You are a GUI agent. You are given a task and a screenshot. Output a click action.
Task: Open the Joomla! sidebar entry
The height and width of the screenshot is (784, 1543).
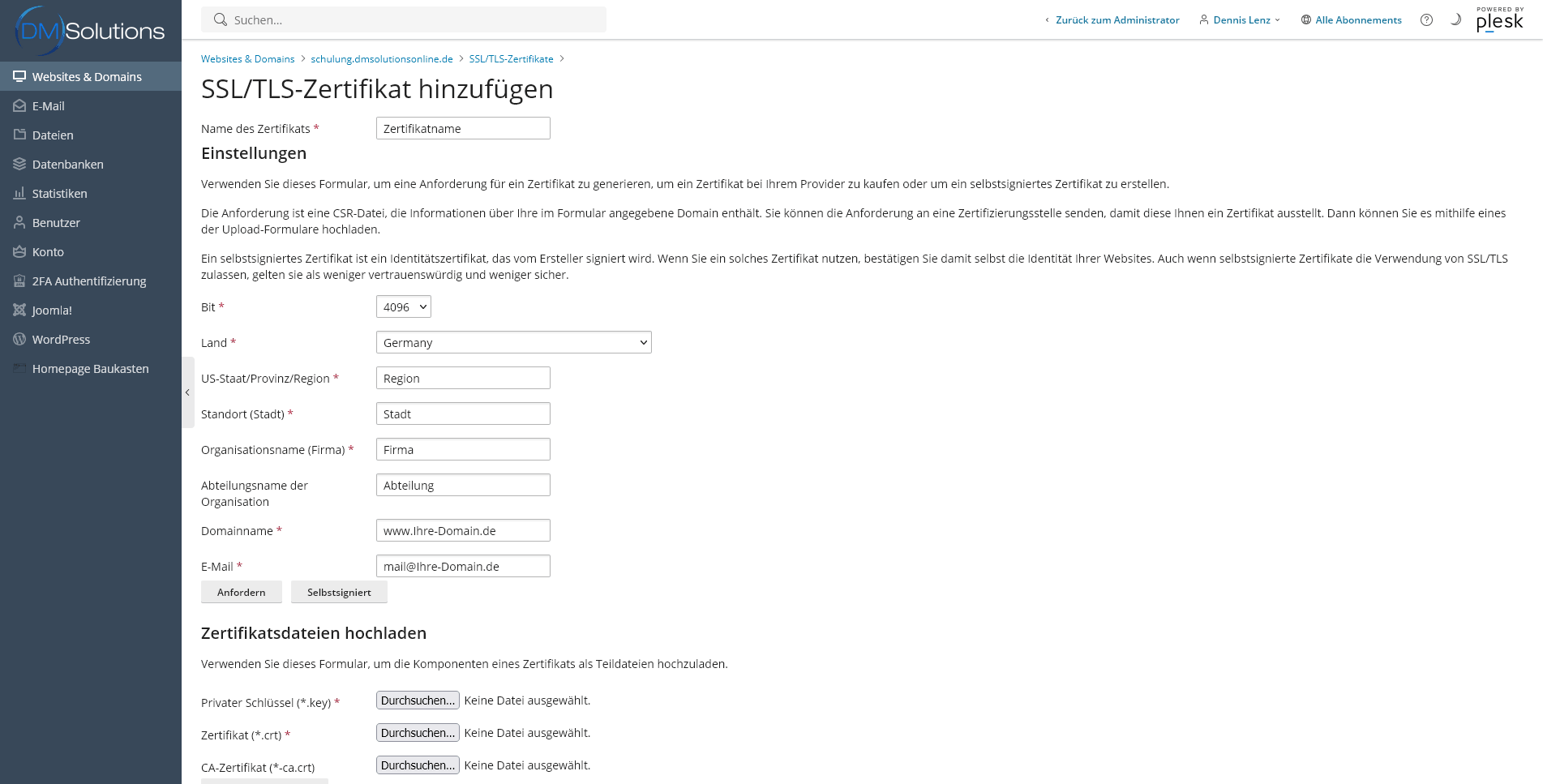tap(52, 311)
